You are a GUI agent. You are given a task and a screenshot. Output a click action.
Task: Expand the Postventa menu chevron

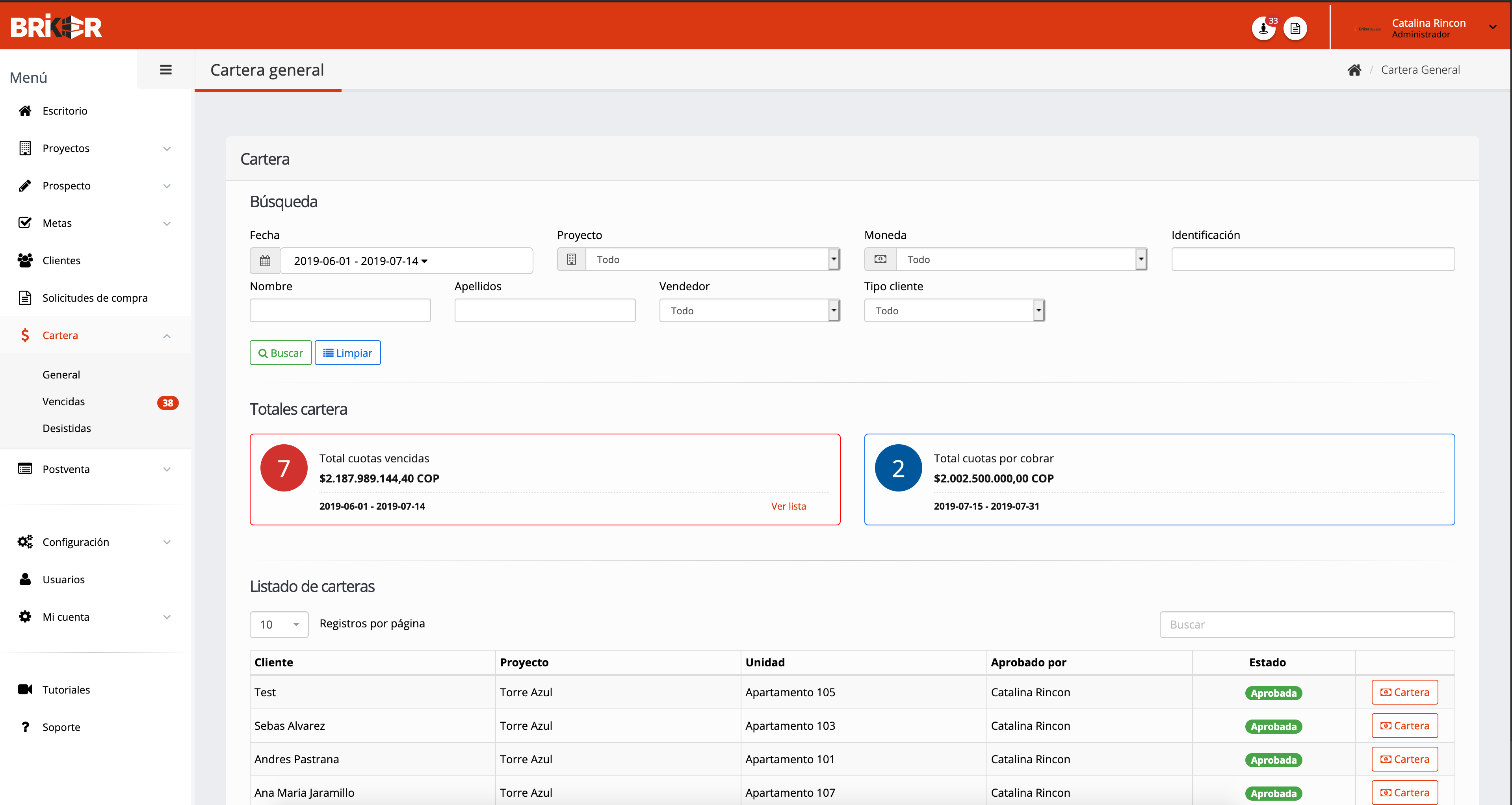point(167,469)
